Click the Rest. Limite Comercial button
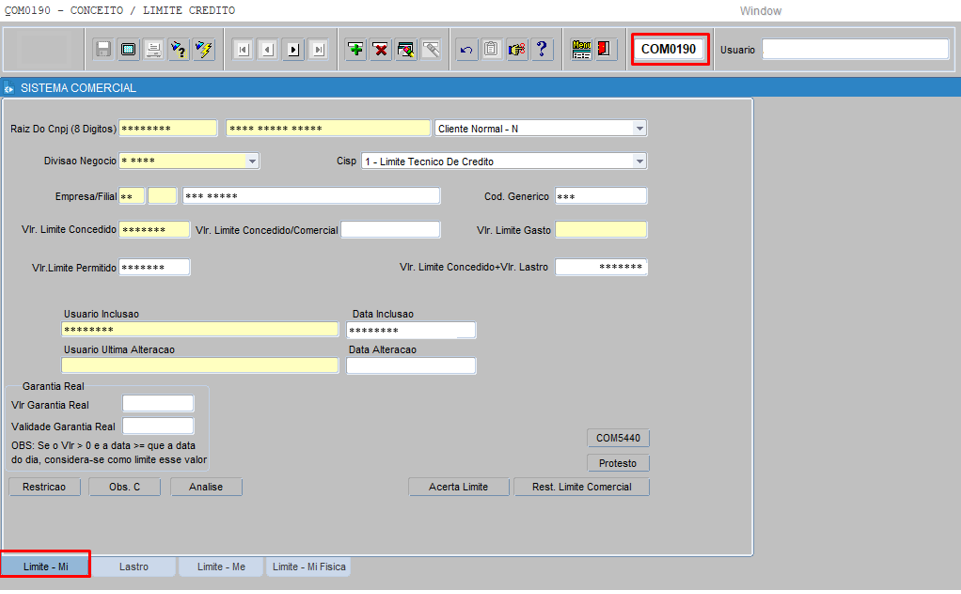 [581, 487]
